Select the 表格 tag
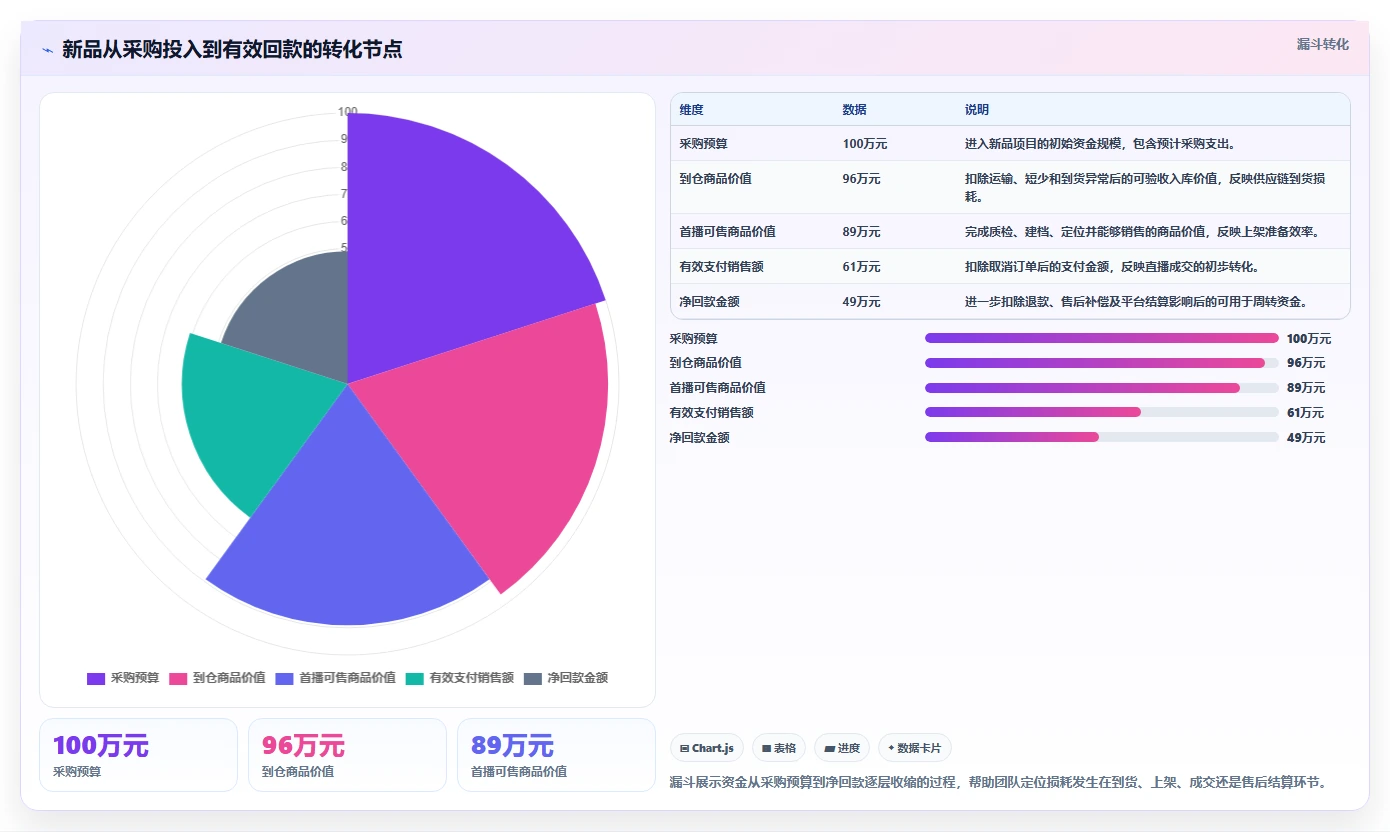1390x832 pixels. pos(779,748)
